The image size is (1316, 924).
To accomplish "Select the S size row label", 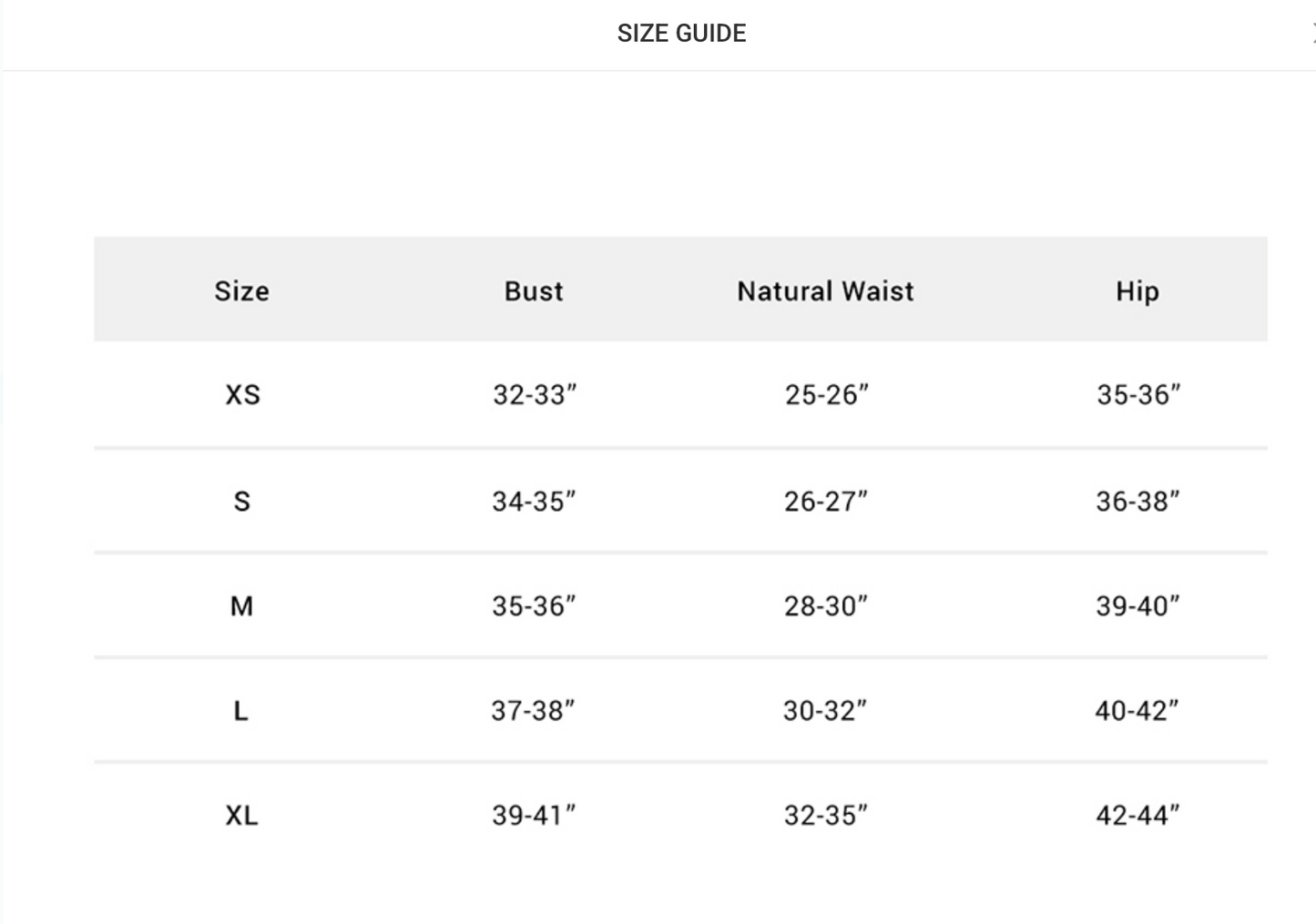I will 241,501.
